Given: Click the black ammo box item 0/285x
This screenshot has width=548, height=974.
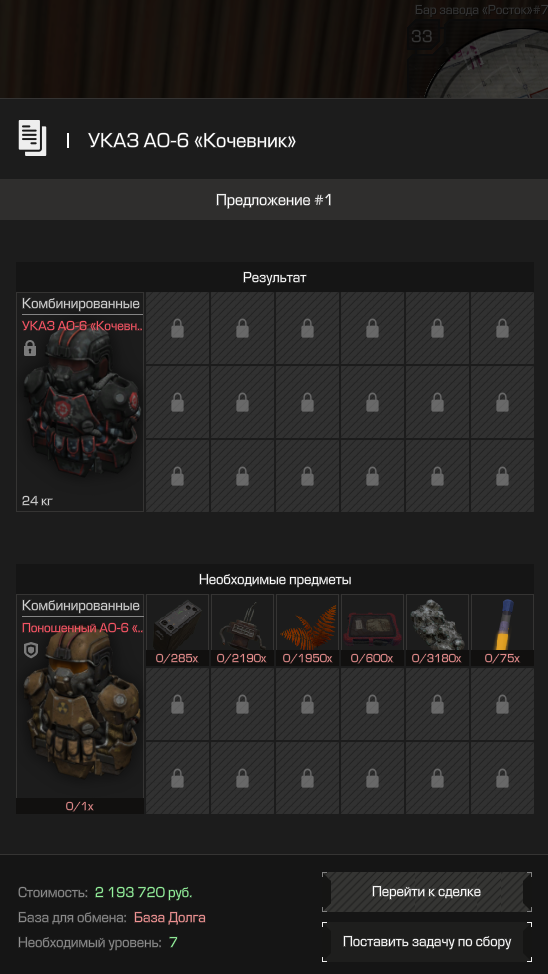Looking at the screenshot, I should point(178,630).
